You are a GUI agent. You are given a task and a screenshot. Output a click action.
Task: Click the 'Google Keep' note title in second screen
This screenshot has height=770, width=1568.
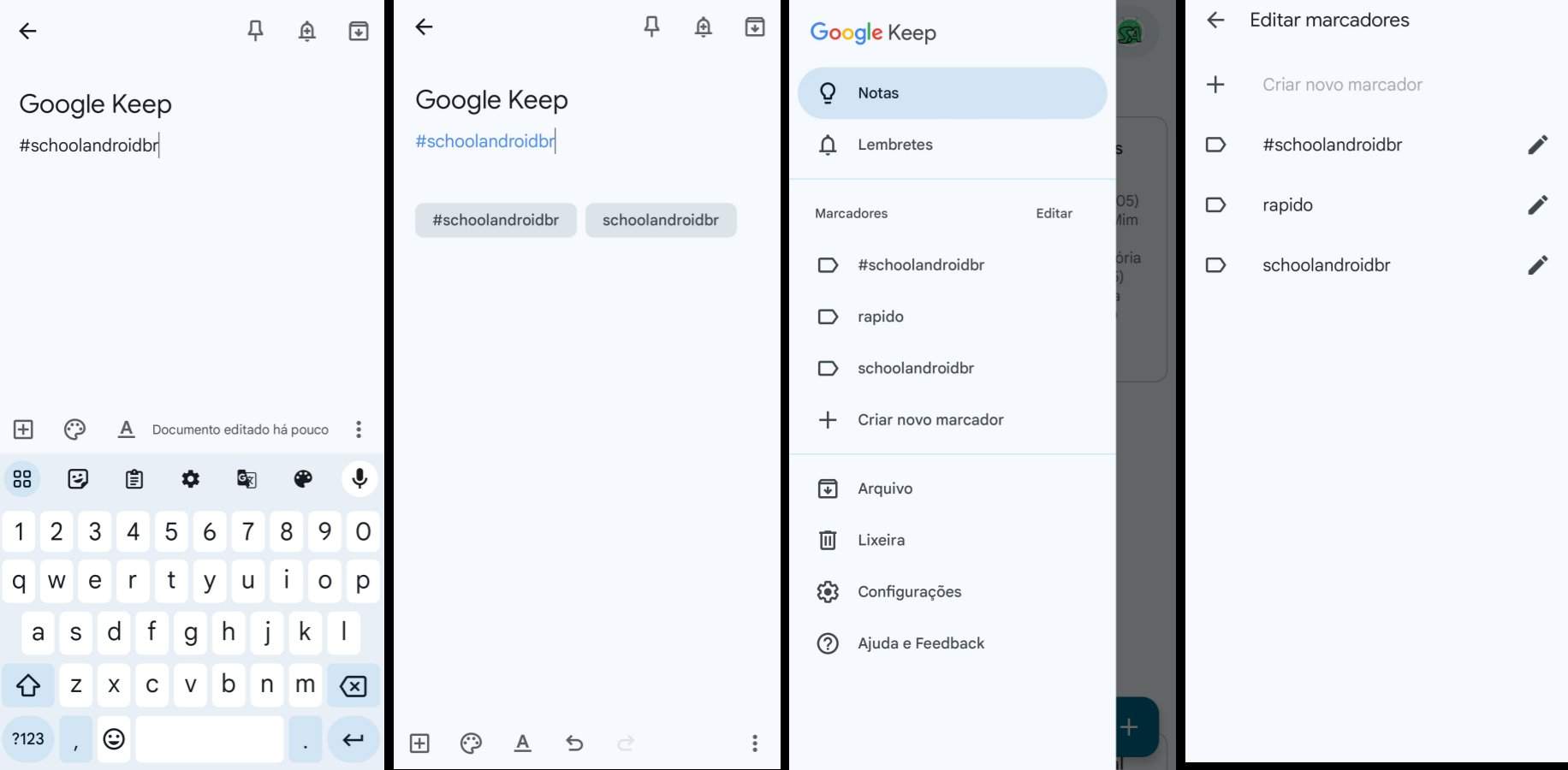[x=491, y=100]
